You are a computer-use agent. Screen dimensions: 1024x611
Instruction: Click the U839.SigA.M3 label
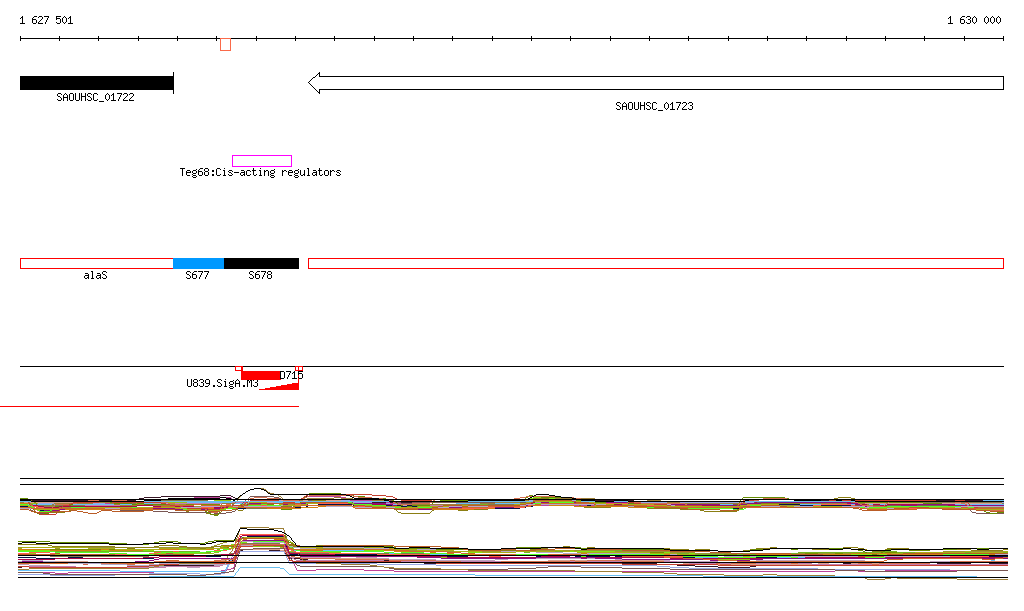click(x=222, y=383)
